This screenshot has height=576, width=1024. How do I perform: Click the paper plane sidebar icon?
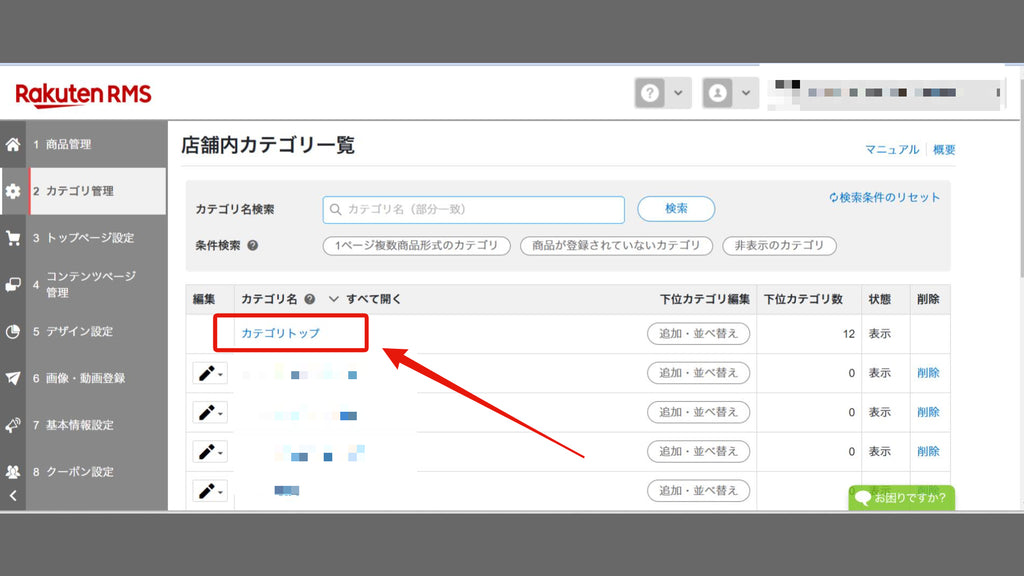13,378
